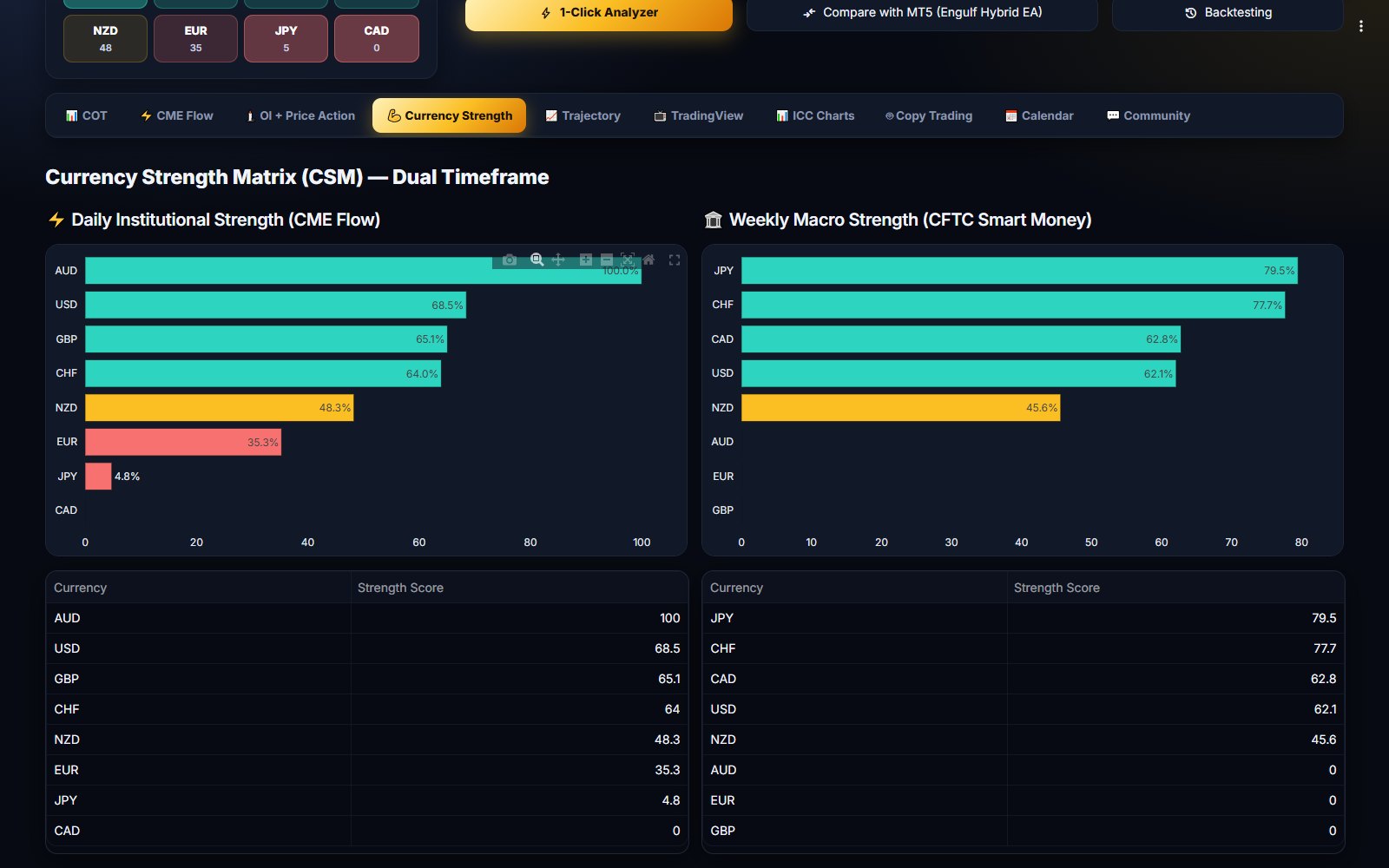Screen dimensions: 1389x868
Task: Open the Calendar tab
Action: [1040, 115]
